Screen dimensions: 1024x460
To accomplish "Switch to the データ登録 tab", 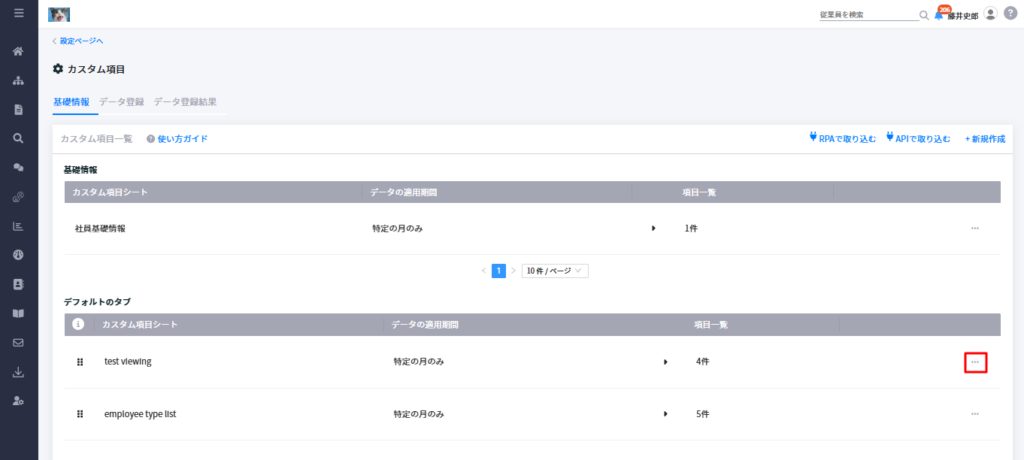I will pos(121,102).
